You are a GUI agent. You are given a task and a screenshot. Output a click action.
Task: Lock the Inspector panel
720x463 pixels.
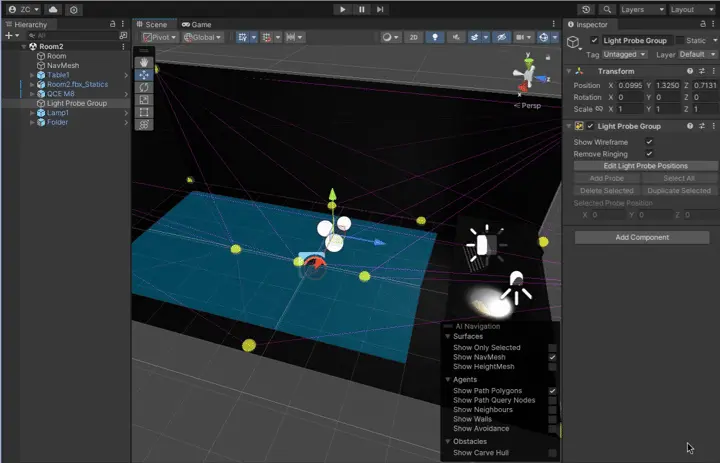tap(703, 24)
